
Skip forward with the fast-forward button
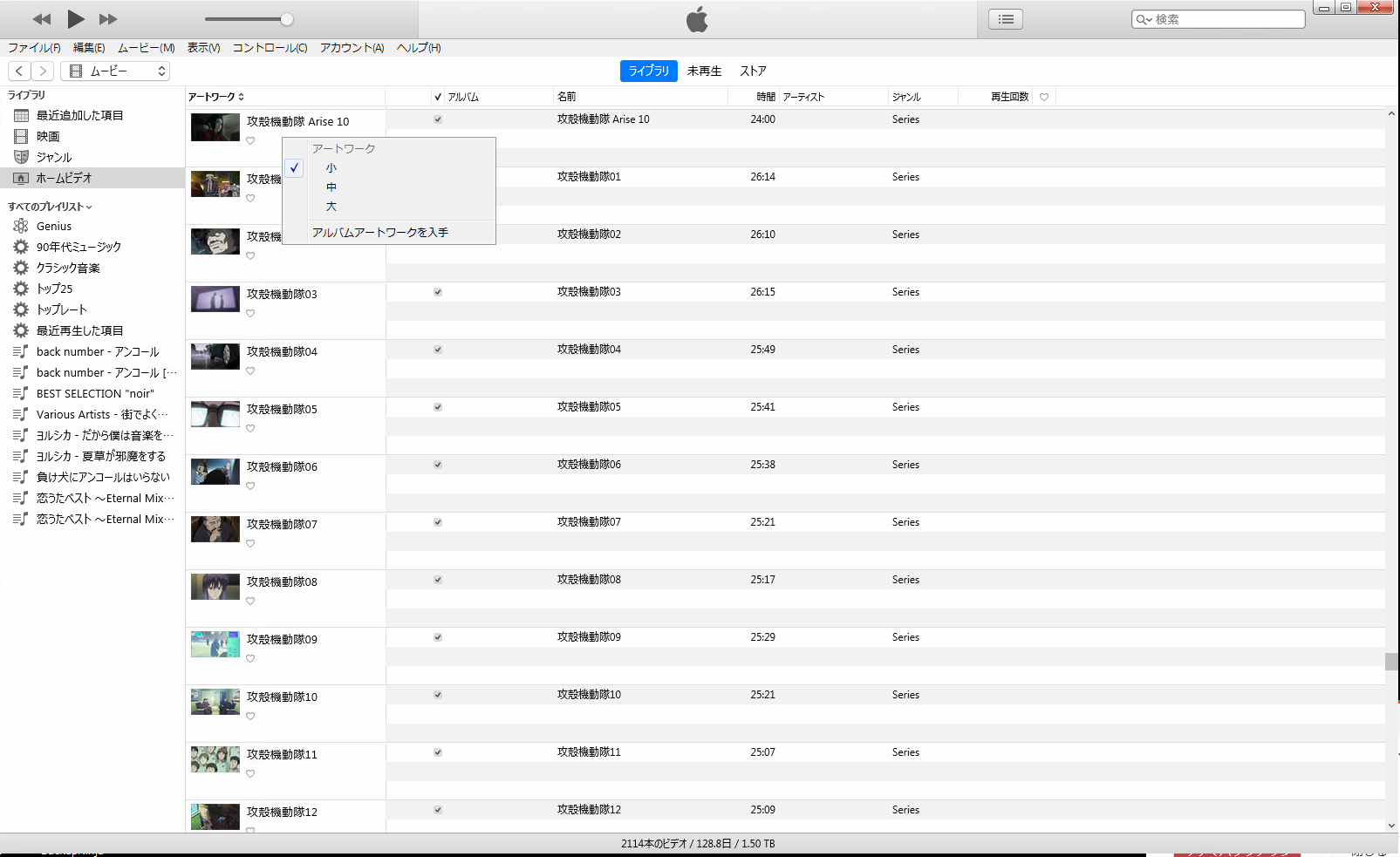(x=108, y=19)
